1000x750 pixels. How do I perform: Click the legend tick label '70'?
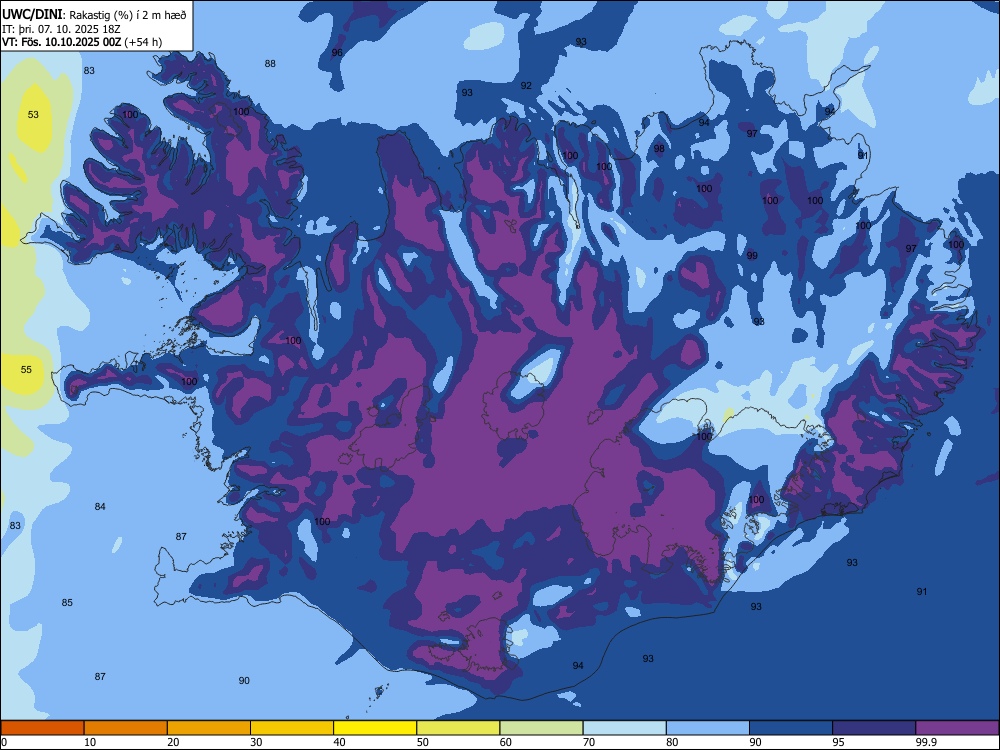(x=589, y=742)
